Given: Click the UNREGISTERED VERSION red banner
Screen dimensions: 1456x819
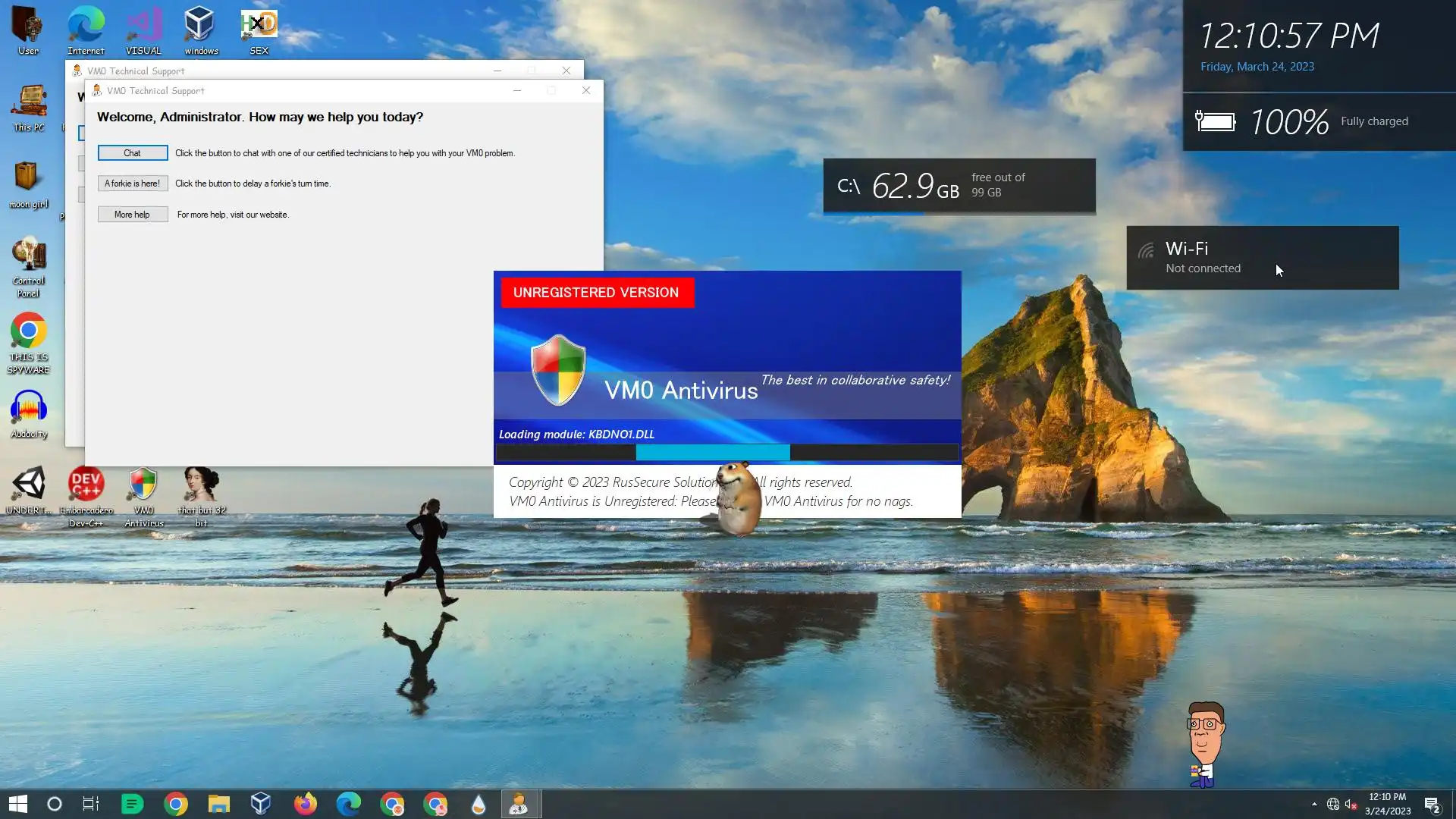Looking at the screenshot, I should (x=597, y=293).
